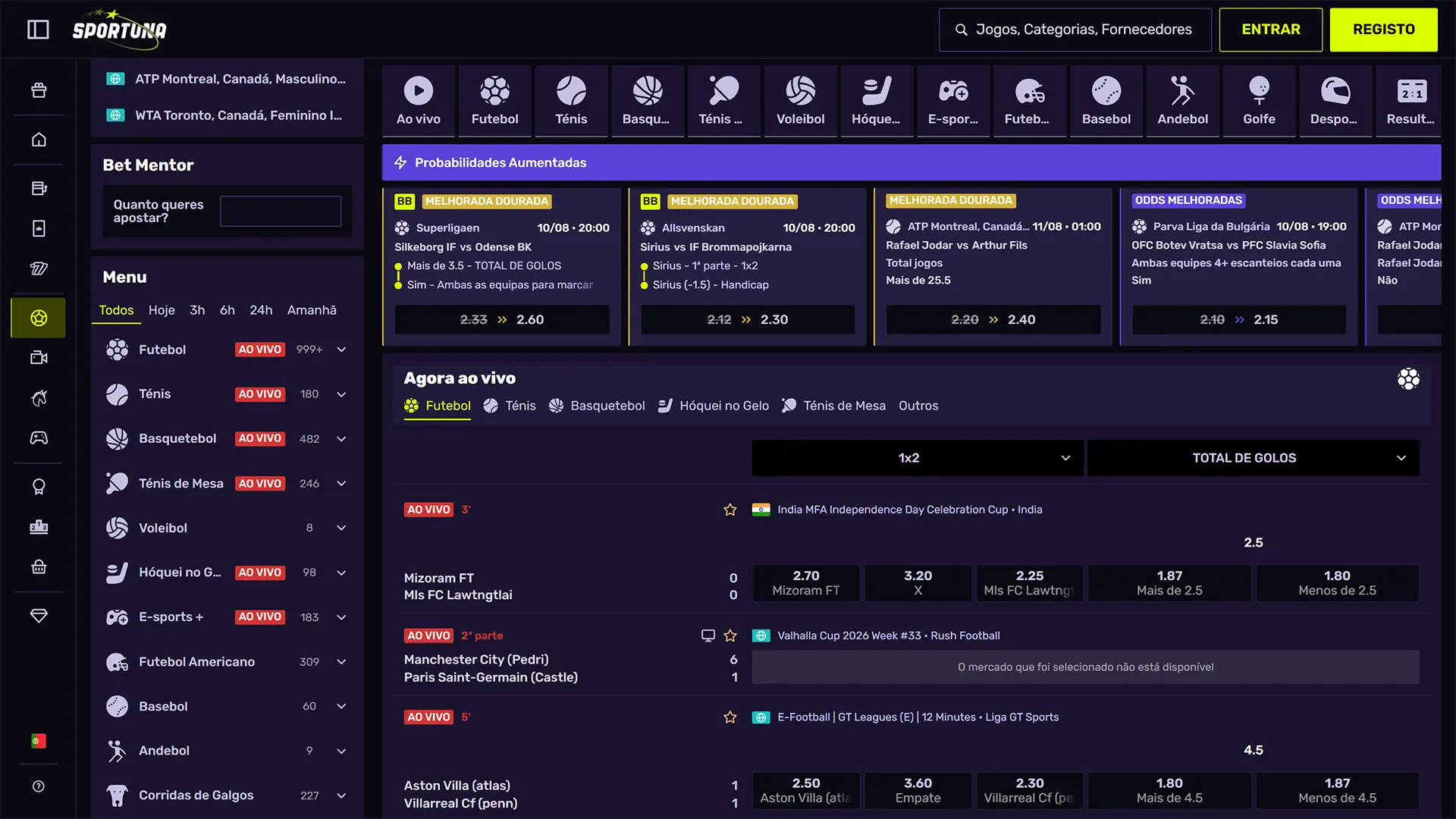Go to the home sidebar icon
The image size is (1456, 819).
coord(39,140)
